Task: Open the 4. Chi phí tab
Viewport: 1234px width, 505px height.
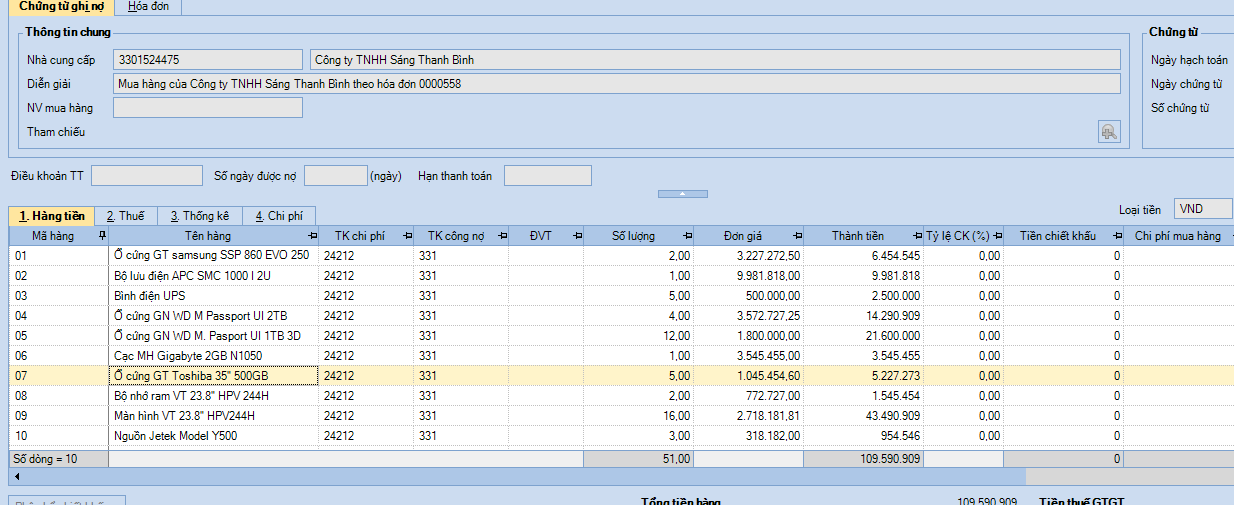Action: [279, 215]
